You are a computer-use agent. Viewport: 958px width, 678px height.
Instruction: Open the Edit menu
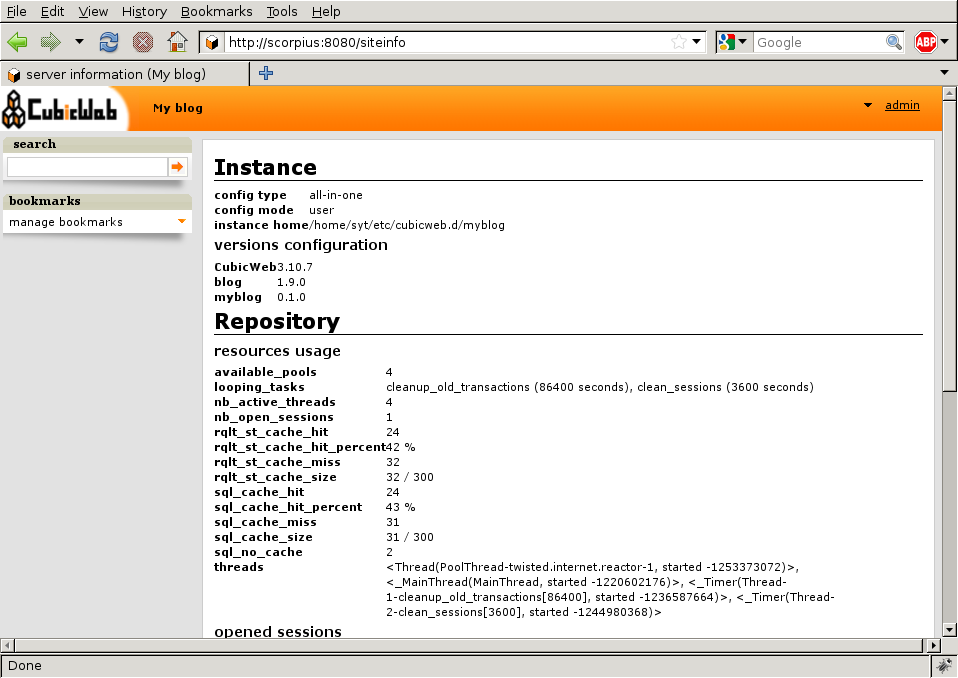53,11
